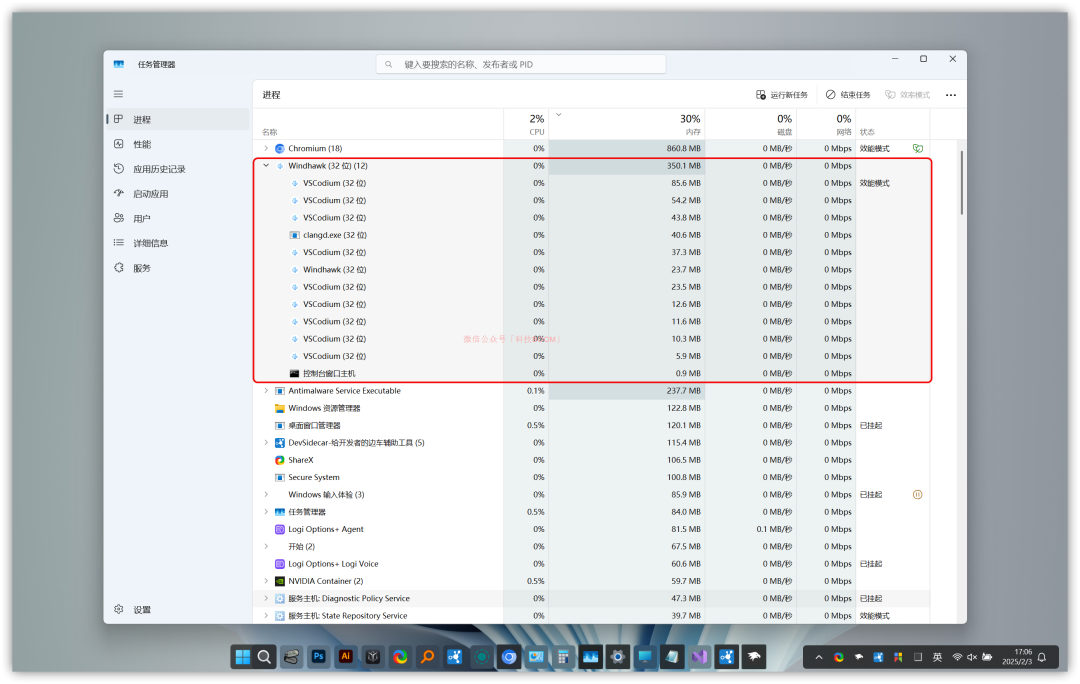
Task: Click the ShareX process icon
Action: click(280, 459)
